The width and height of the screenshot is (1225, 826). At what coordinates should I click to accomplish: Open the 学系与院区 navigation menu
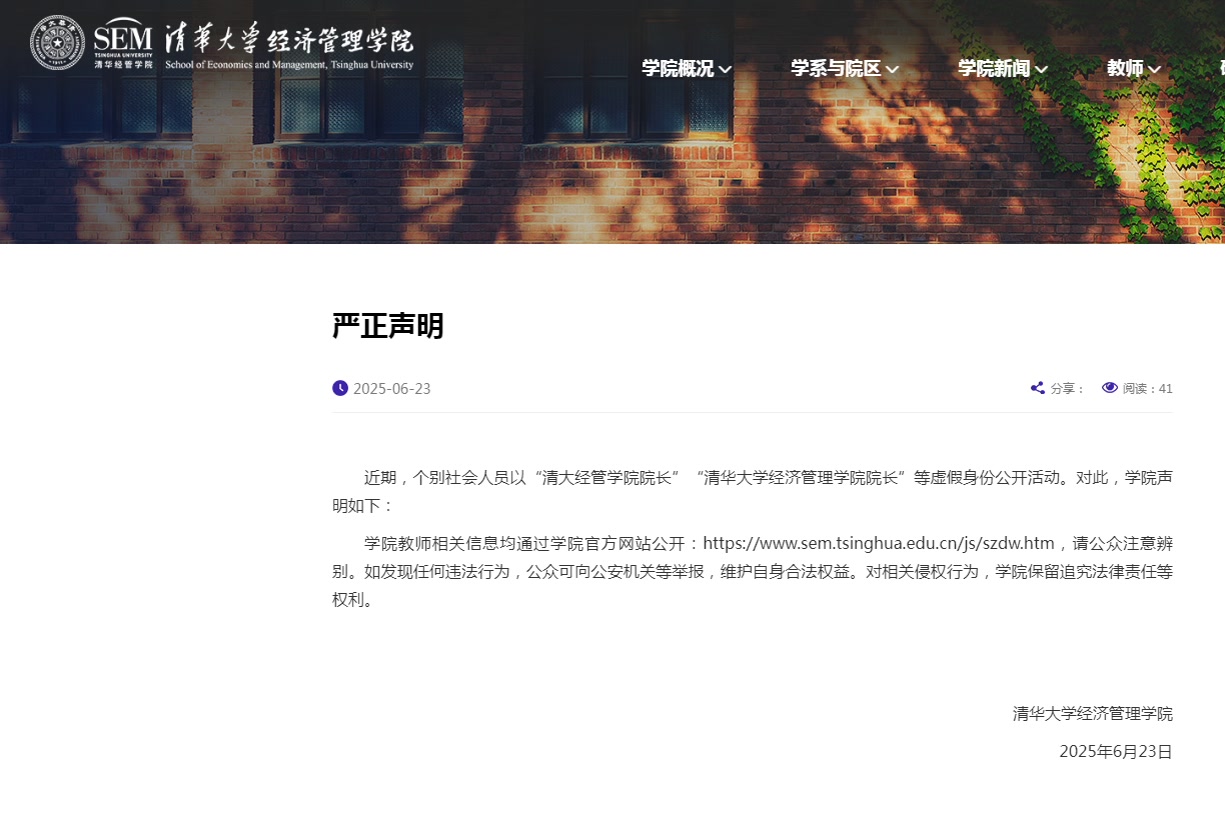point(835,68)
